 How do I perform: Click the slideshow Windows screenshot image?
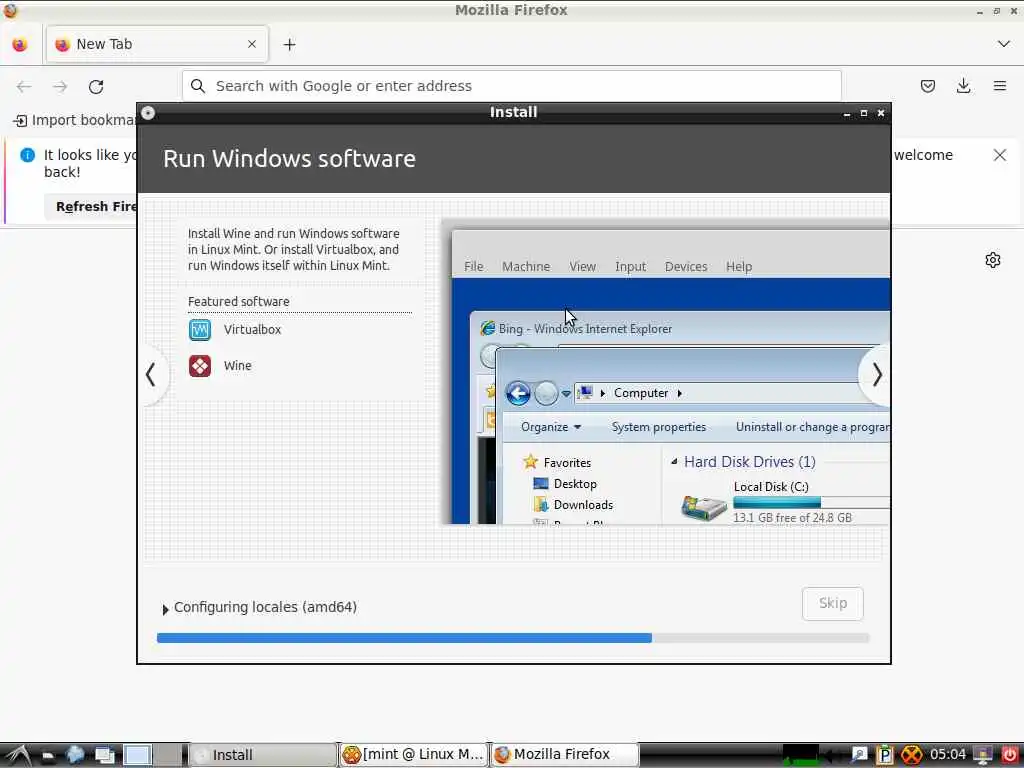click(666, 372)
